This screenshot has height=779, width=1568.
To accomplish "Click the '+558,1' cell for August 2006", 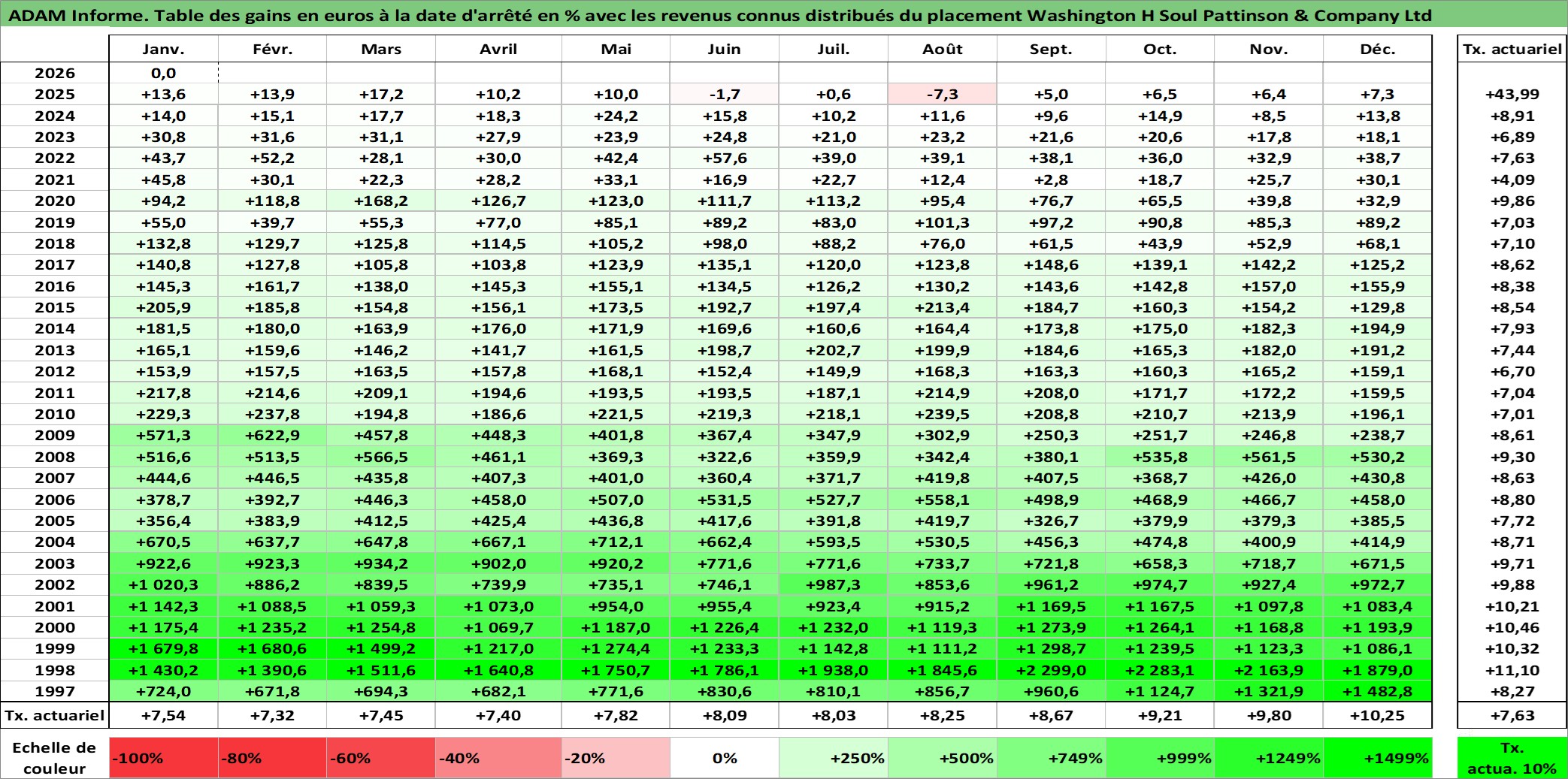I will (x=943, y=500).
